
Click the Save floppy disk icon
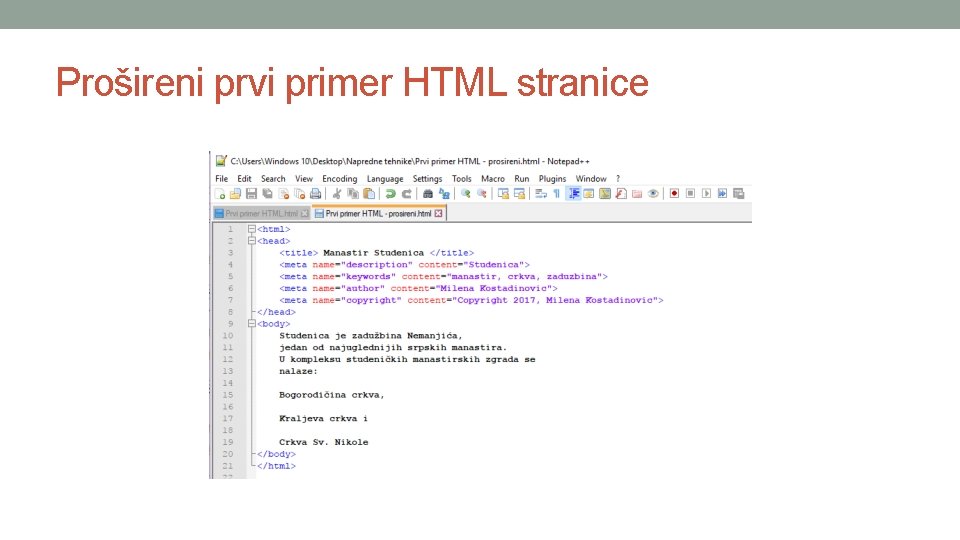pyautogui.click(x=251, y=193)
